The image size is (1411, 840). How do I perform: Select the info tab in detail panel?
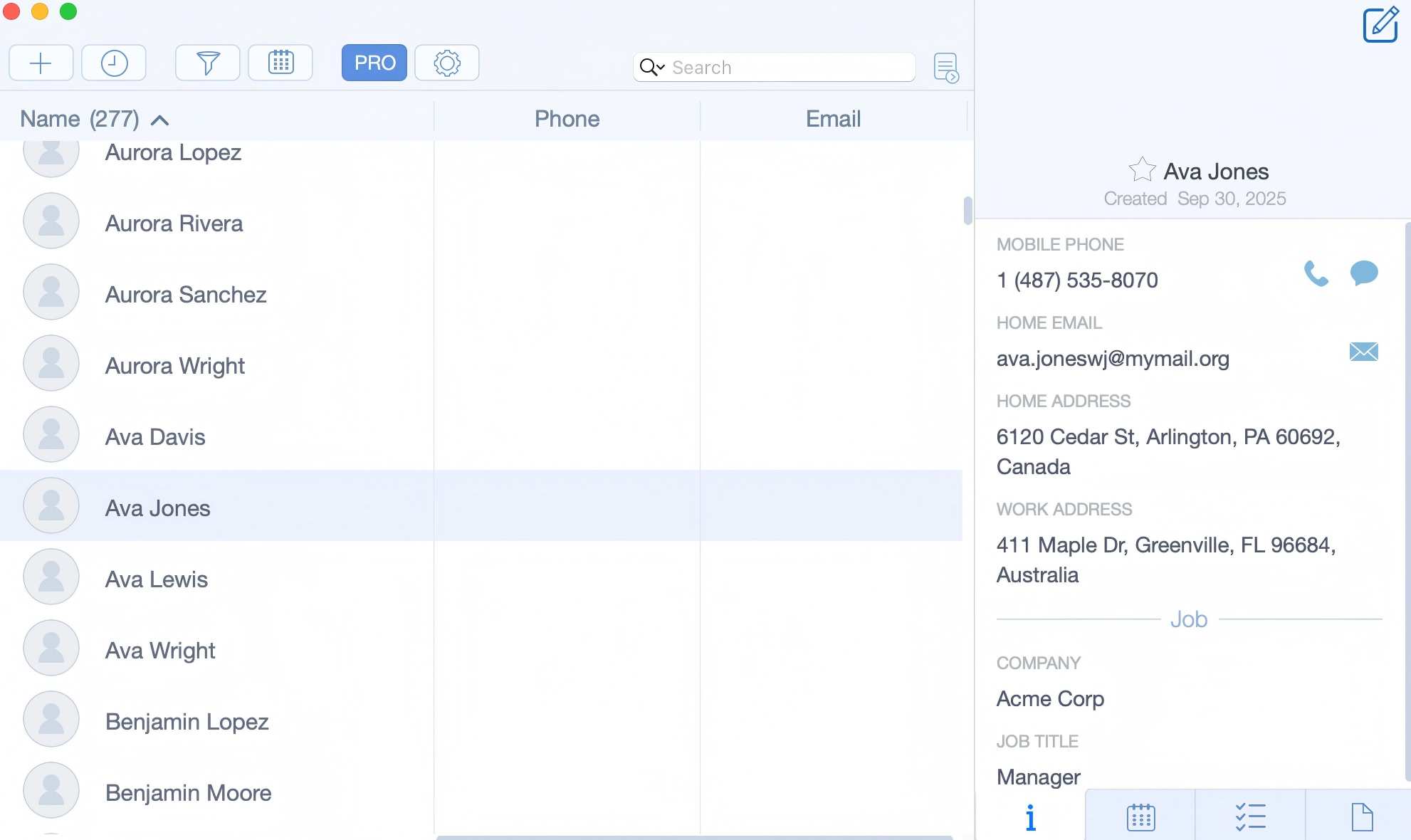(1029, 817)
